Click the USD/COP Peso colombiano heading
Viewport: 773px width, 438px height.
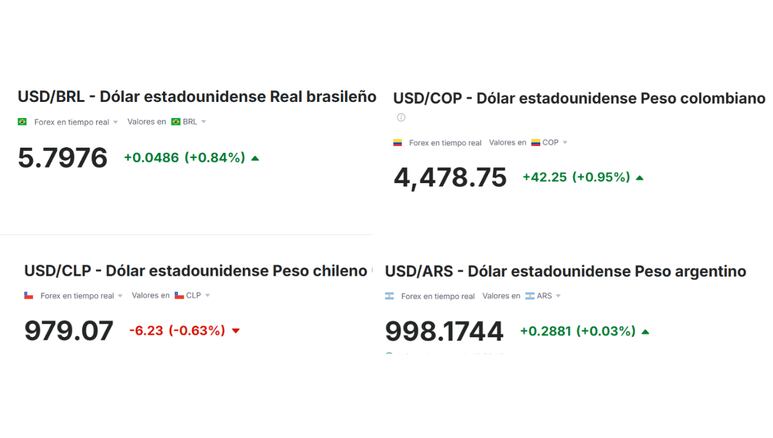point(579,98)
